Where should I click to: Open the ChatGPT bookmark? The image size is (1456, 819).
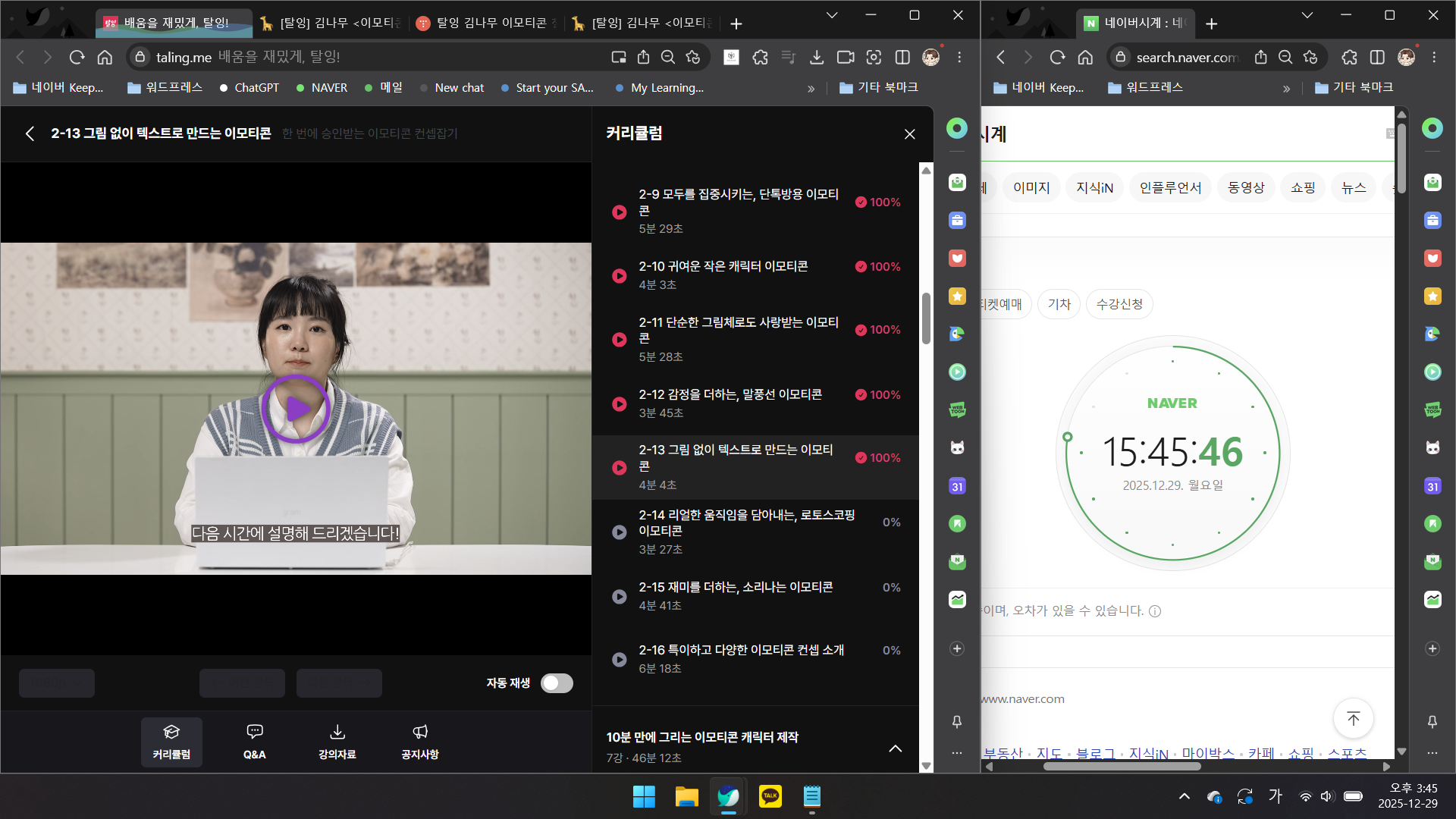pyautogui.click(x=249, y=88)
